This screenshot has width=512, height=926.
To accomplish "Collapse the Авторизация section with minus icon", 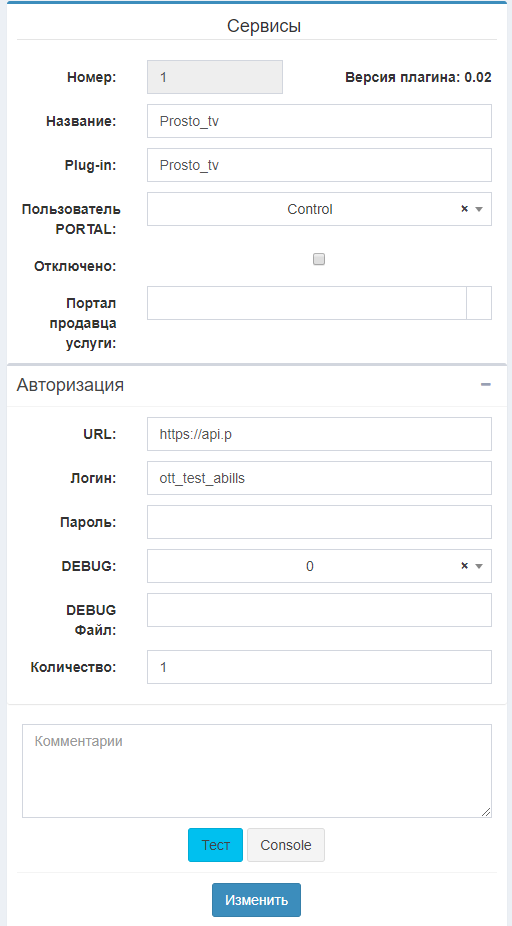I will 485,385.
